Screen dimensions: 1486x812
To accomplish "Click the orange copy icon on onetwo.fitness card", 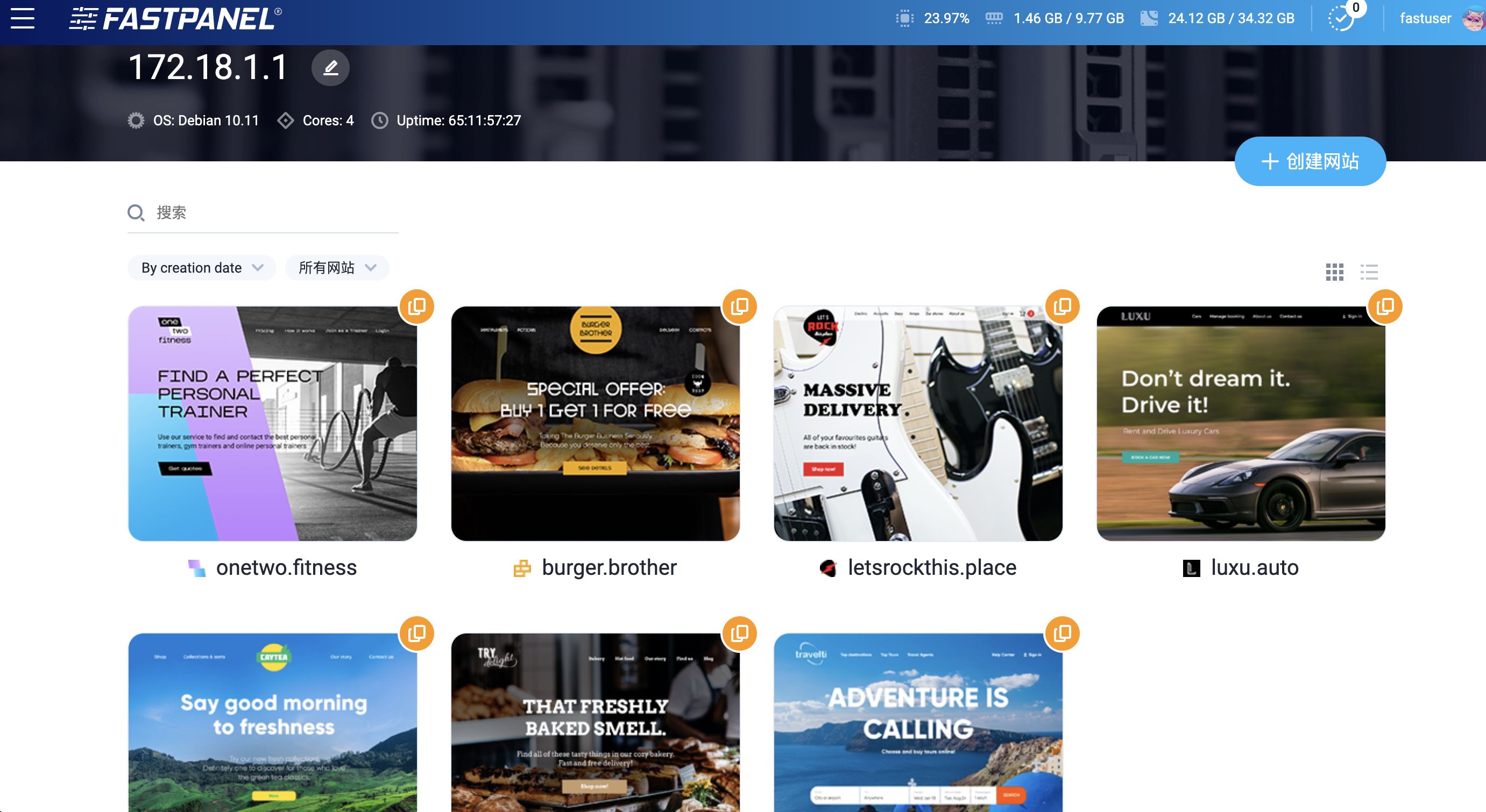I will click(x=416, y=306).
